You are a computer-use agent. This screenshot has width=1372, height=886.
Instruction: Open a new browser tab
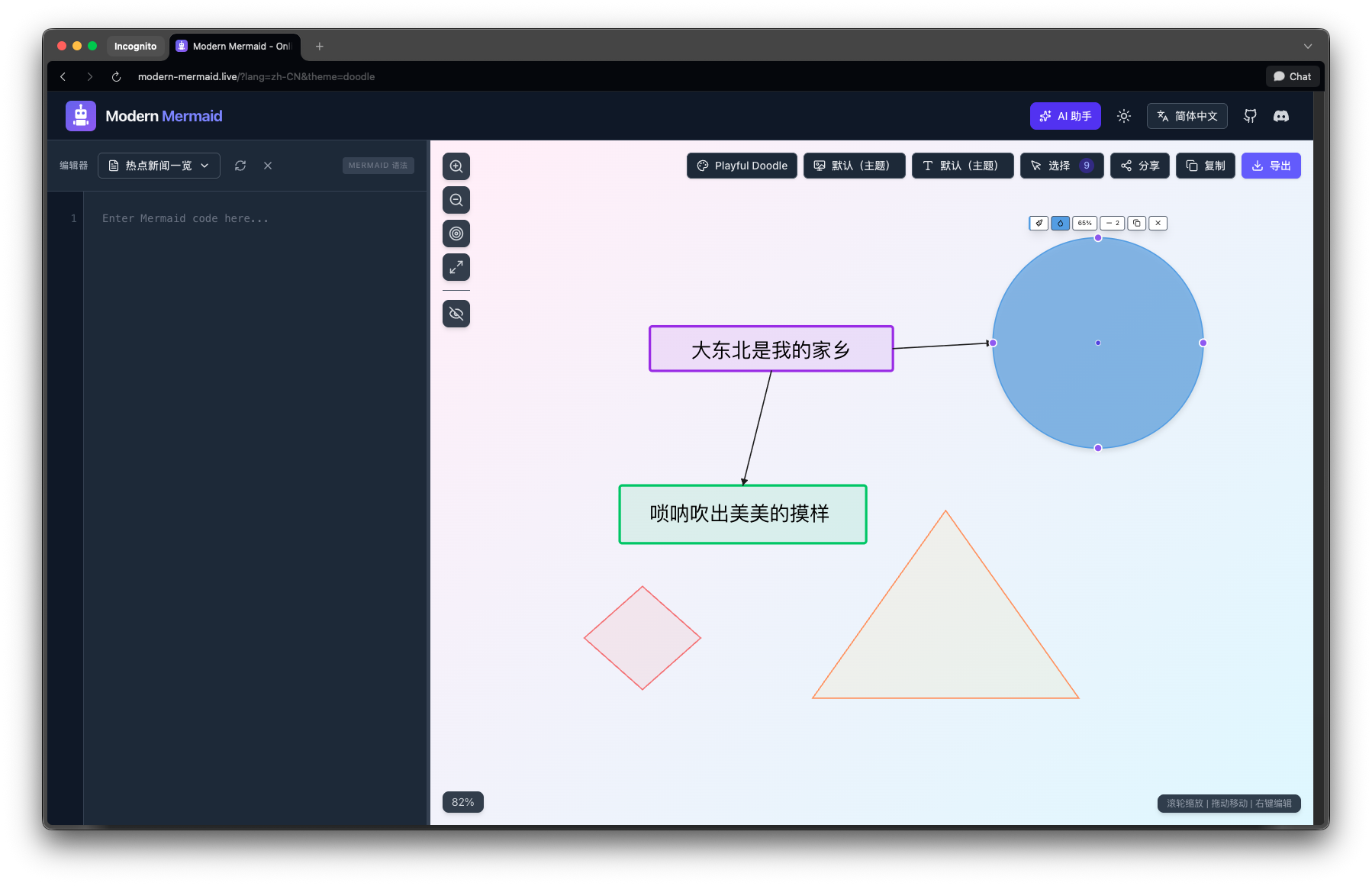point(320,47)
